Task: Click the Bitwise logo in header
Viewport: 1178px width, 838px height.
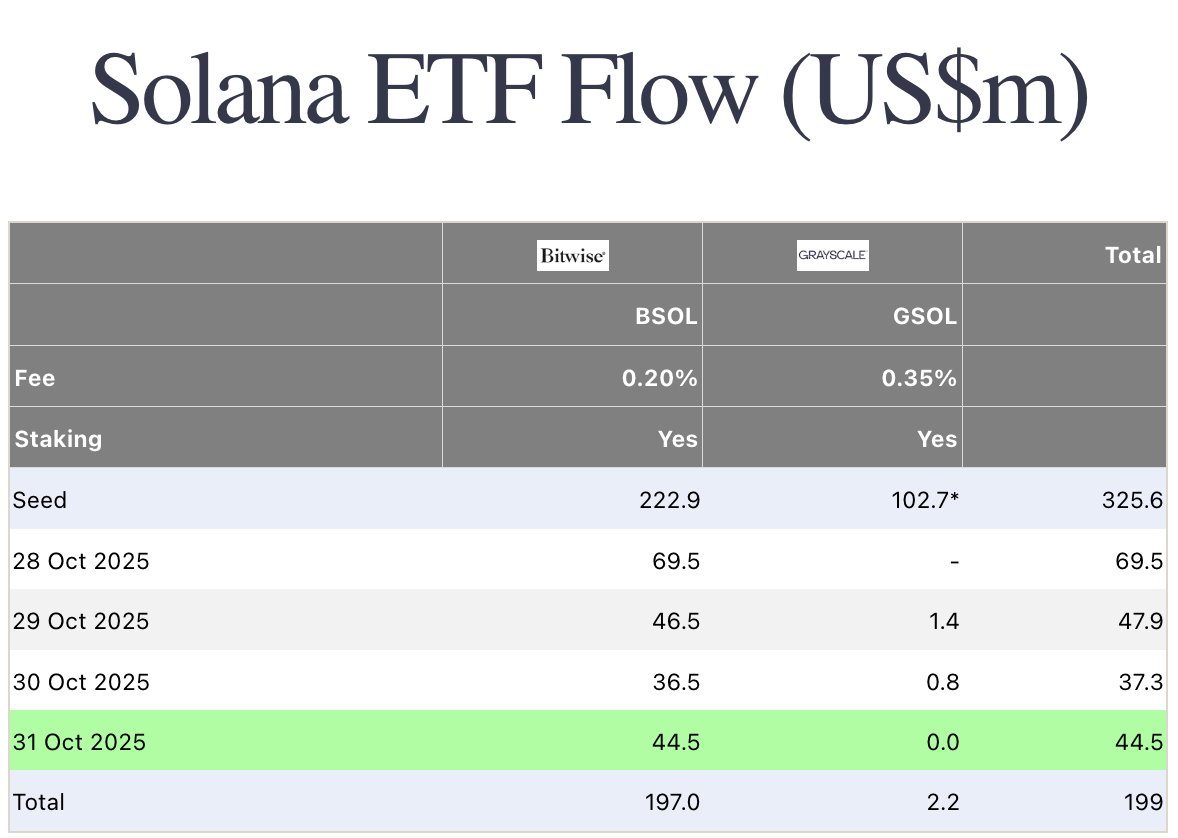Action: tap(572, 256)
